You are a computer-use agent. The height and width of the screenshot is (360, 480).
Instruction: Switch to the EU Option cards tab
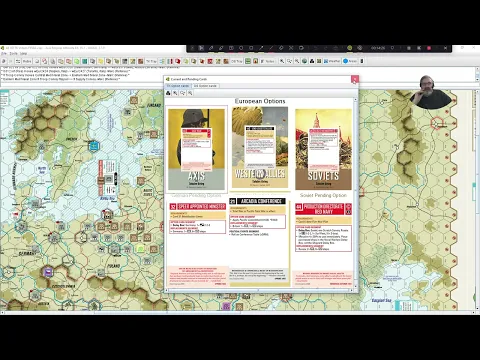(178, 86)
